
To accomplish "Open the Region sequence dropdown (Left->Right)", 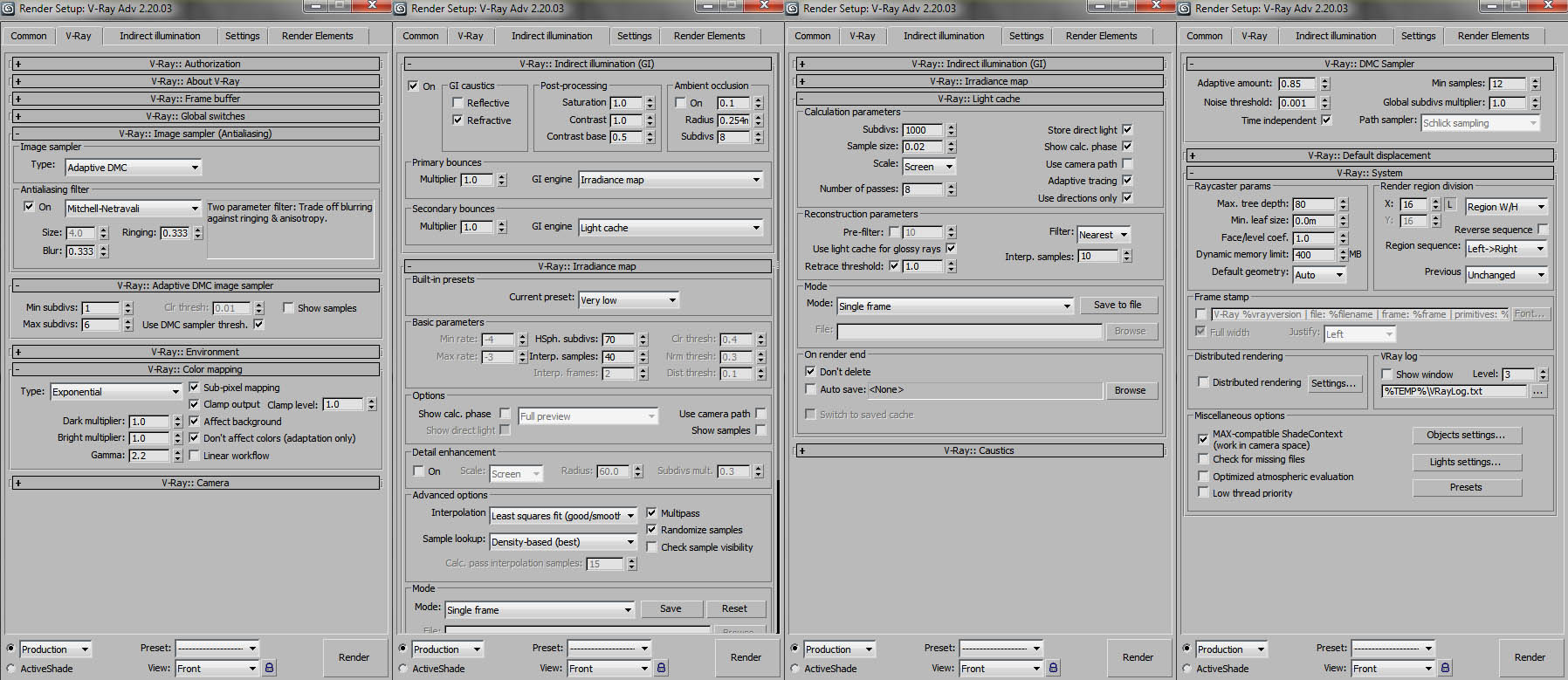I will pyautogui.click(x=1506, y=249).
